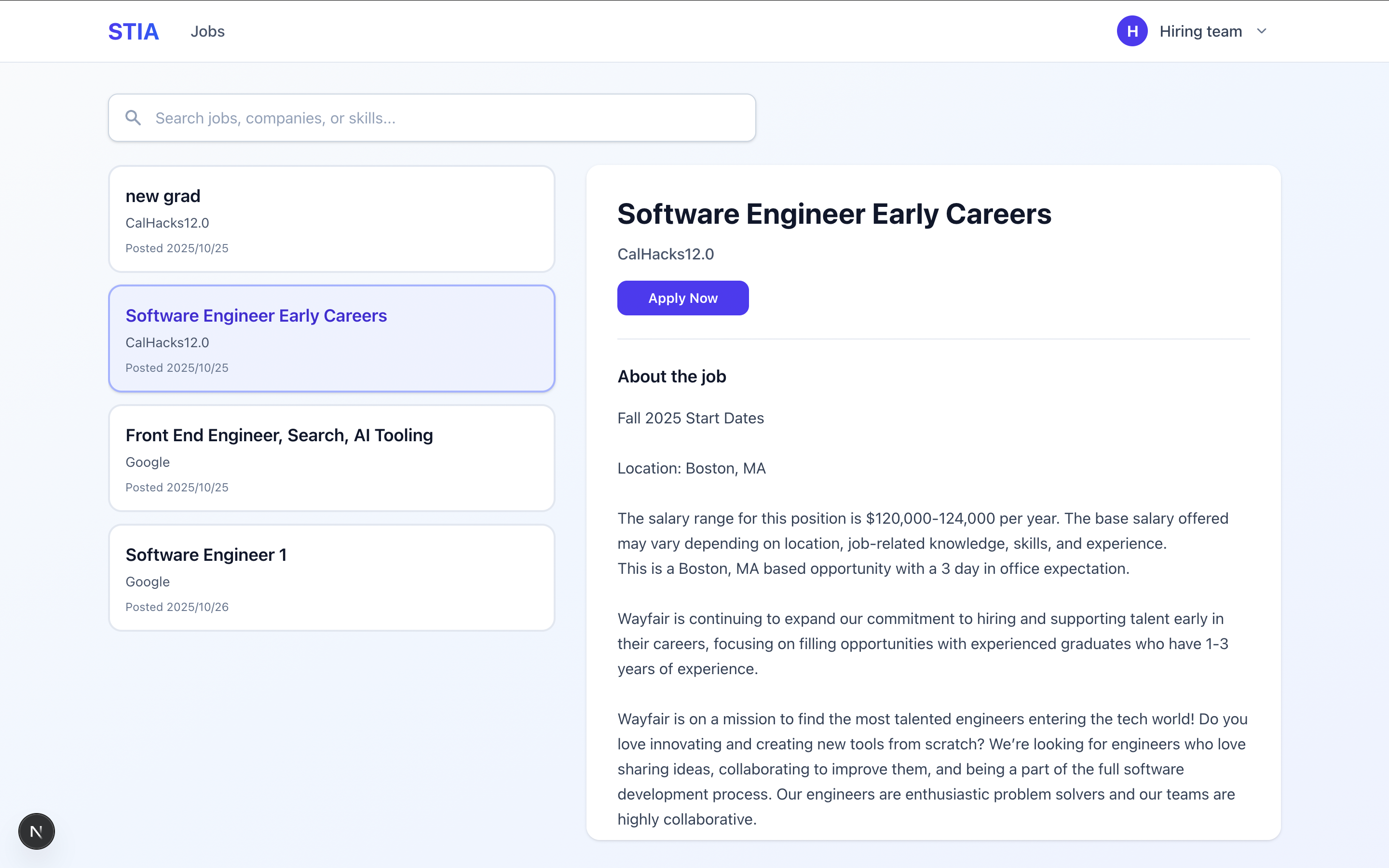Click the search magnifier icon

133,118
